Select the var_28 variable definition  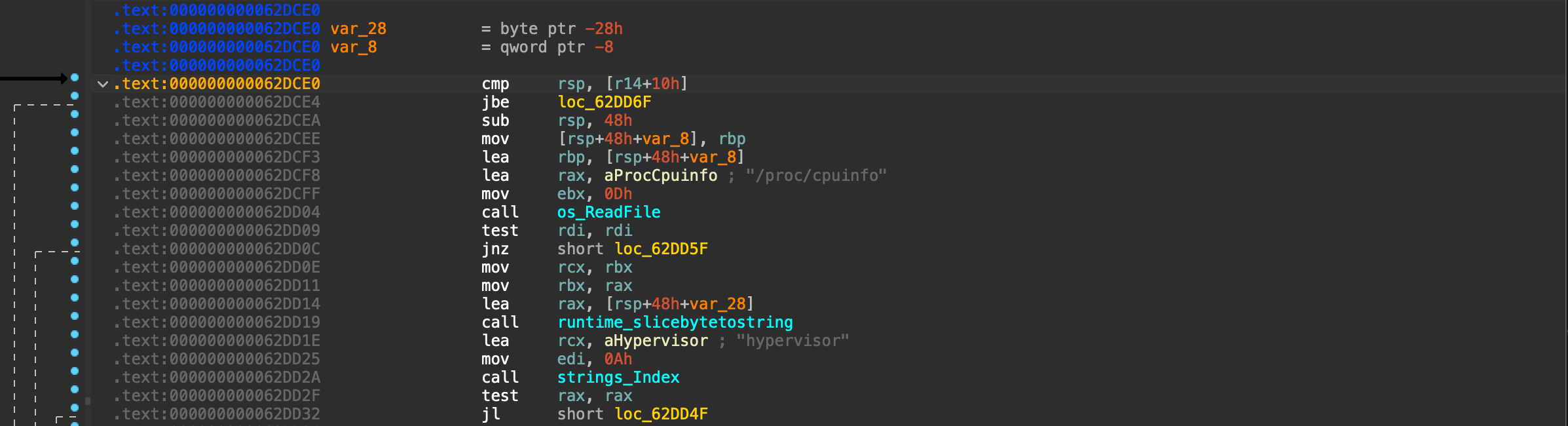[358, 29]
